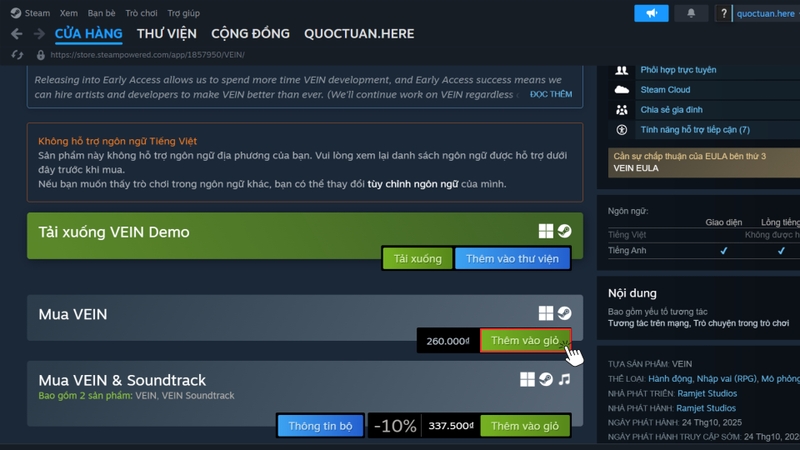This screenshot has width=800, height=450.
Task: Switch to the THƯ VIỆN tab
Action: coord(166,34)
